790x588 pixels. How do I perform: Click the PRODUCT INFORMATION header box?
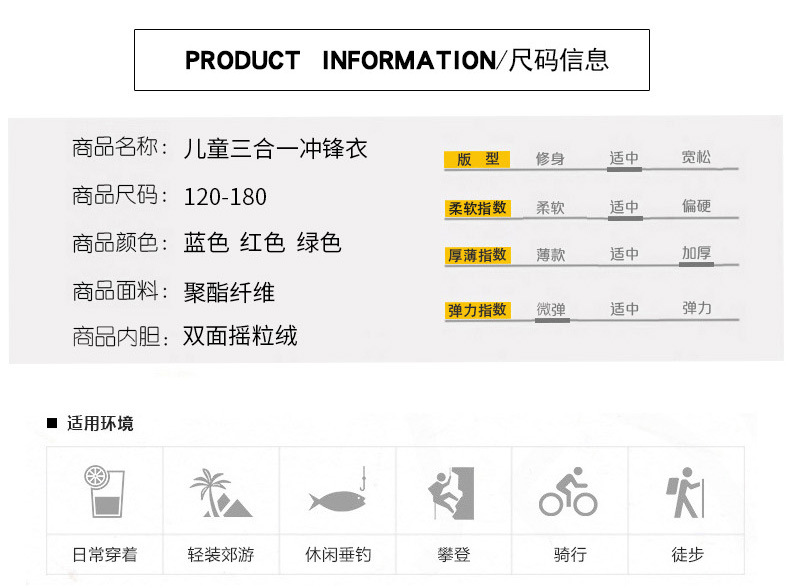coord(392,60)
